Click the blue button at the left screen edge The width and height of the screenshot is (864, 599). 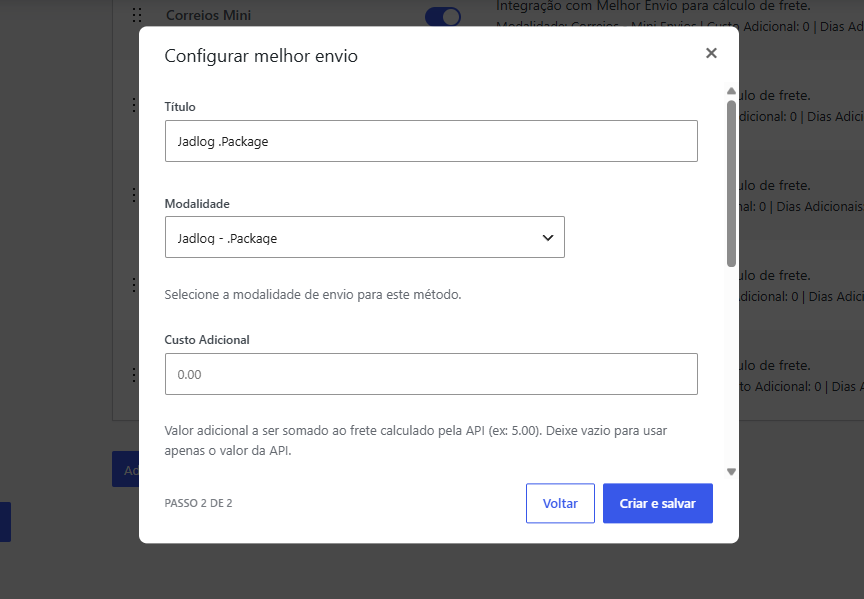[6, 522]
